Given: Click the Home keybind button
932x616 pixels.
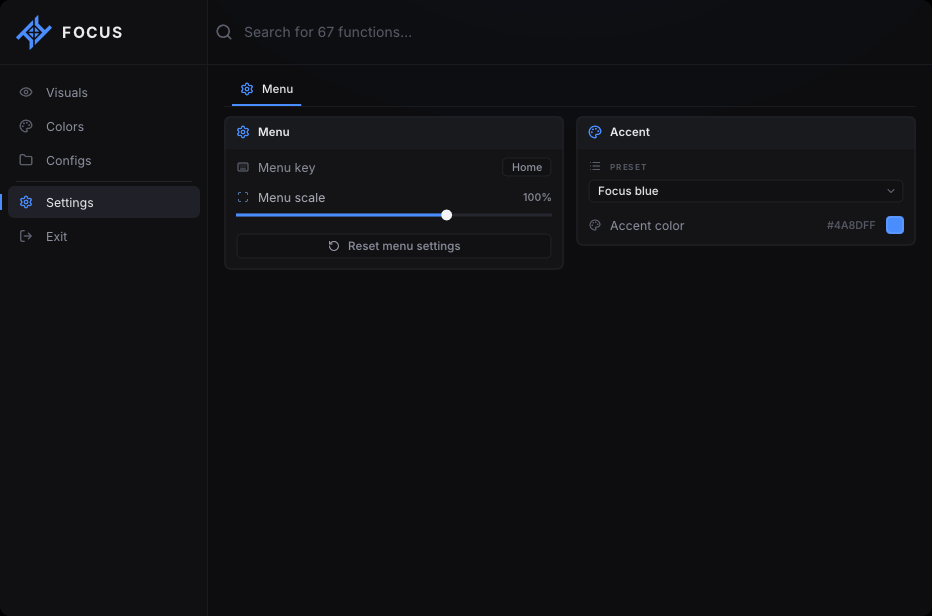Looking at the screenshot, I should (527, 167).
